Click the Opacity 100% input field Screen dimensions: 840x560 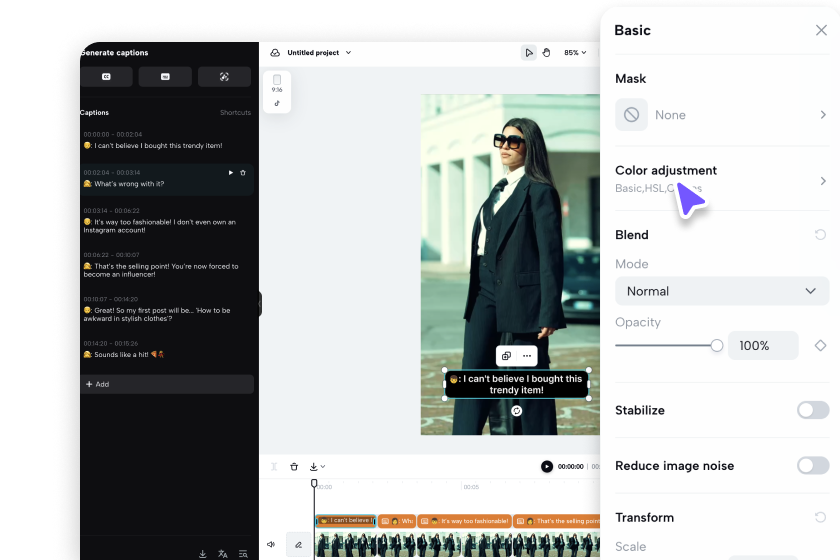click(763, 346)
